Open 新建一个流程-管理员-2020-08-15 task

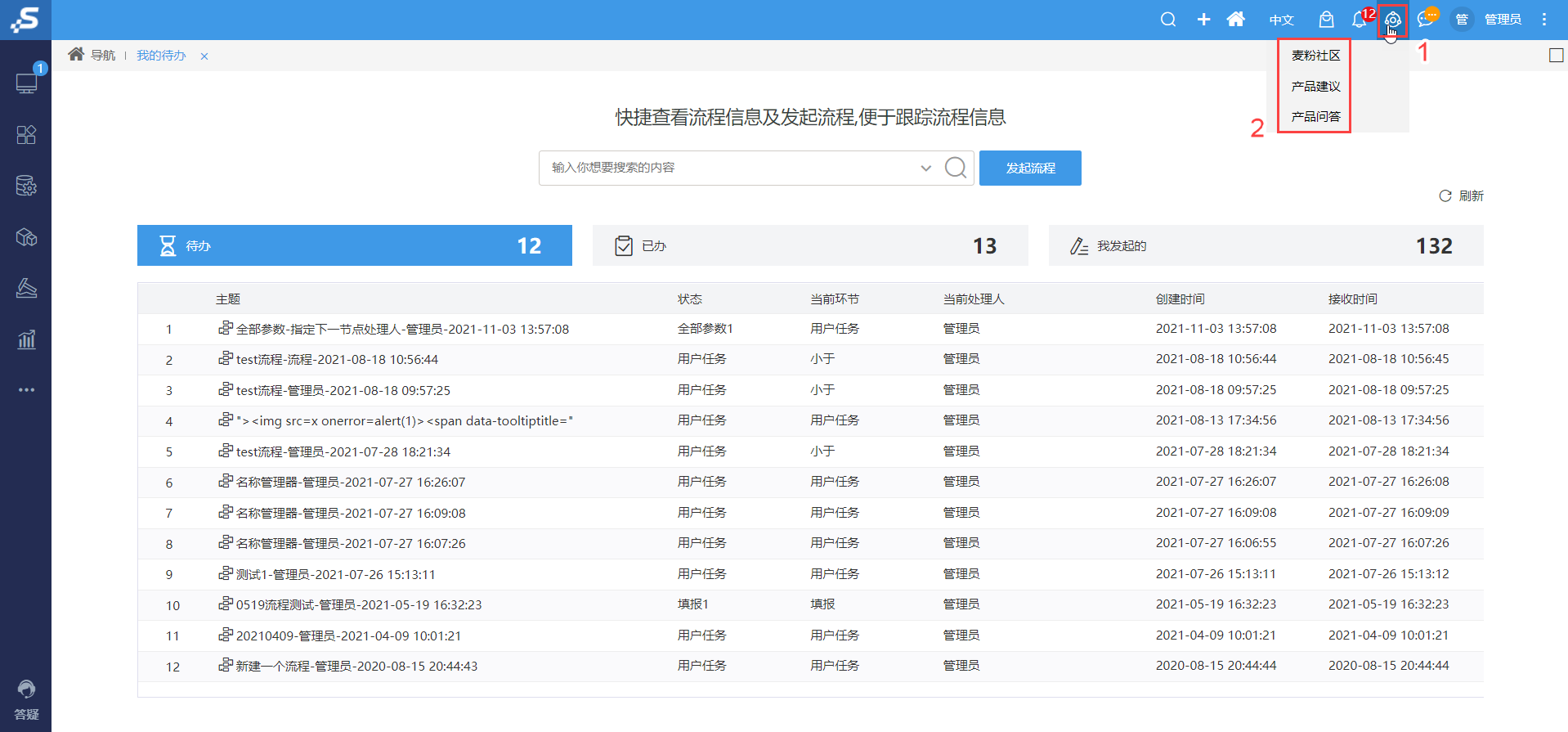356,666
